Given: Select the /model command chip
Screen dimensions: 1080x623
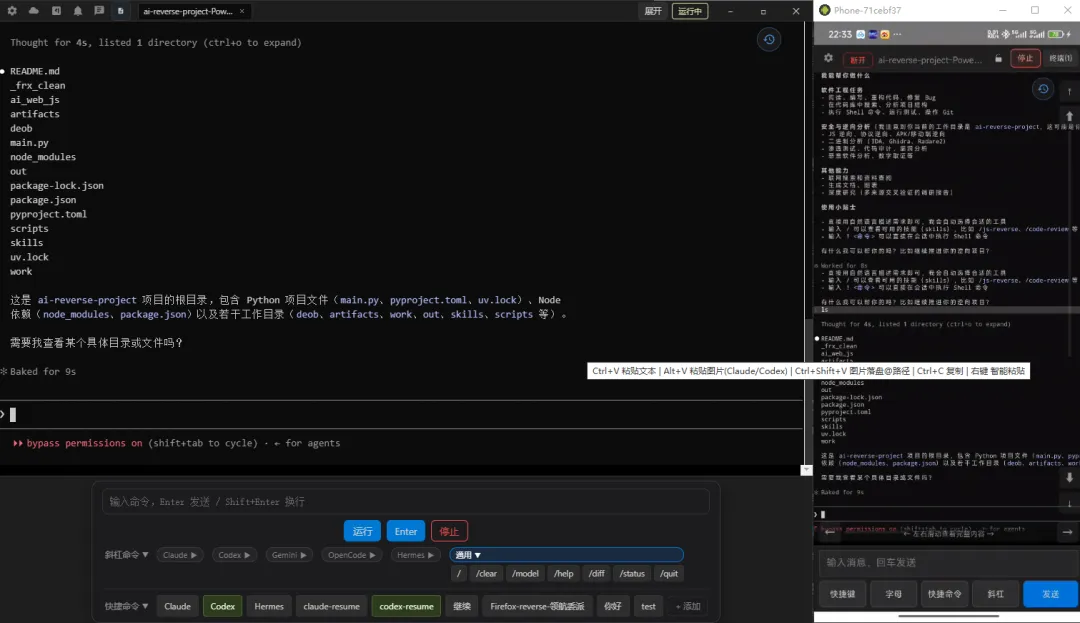Looking at the screenshot, I should (526, 573).
